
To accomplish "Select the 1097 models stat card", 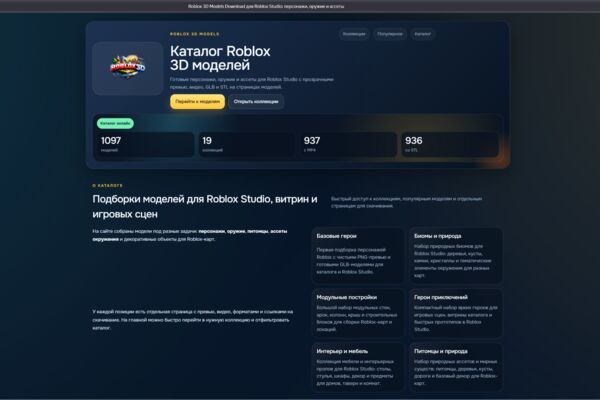I will (145, 144).
